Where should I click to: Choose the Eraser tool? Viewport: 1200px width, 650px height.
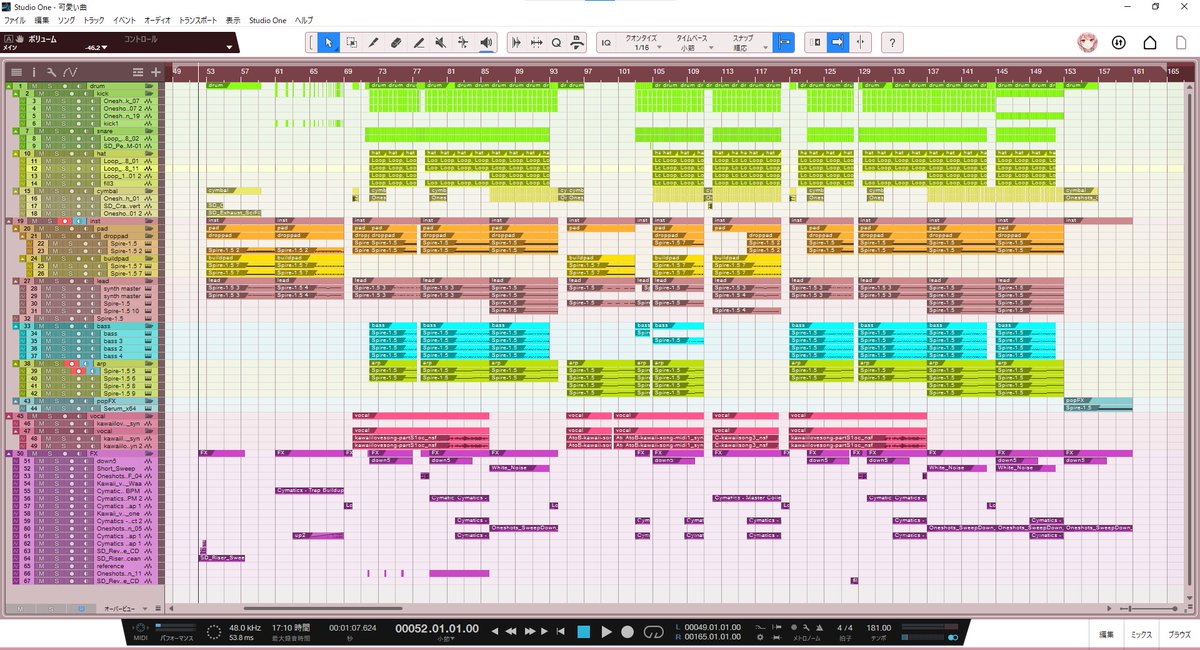coord(396,42)
